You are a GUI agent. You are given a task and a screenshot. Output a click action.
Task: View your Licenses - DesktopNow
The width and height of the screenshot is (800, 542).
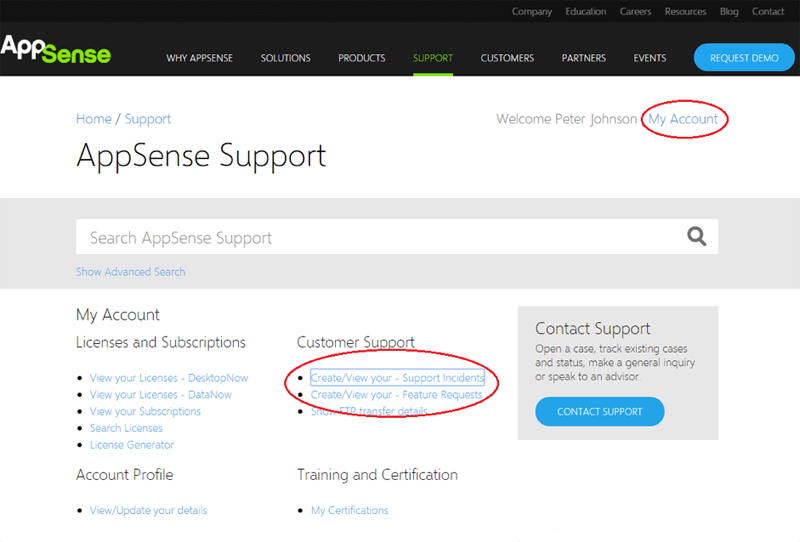coord(169,378)
